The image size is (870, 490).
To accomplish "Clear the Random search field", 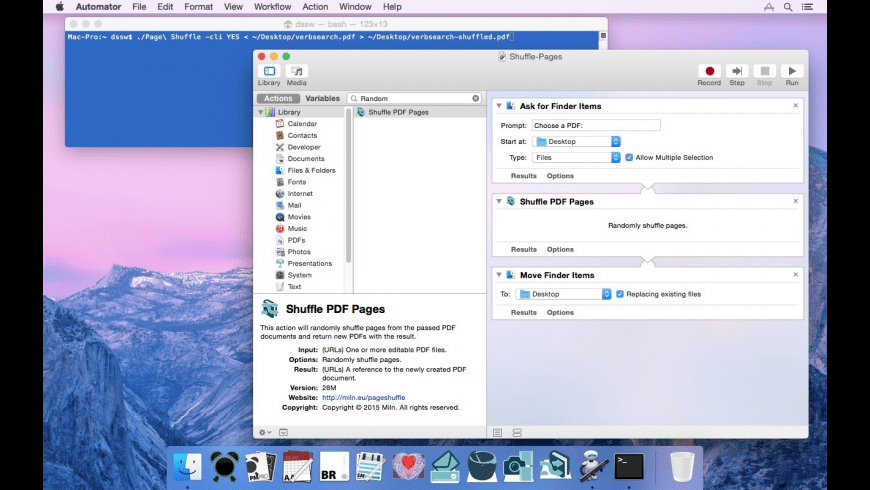I will (476, 98).
